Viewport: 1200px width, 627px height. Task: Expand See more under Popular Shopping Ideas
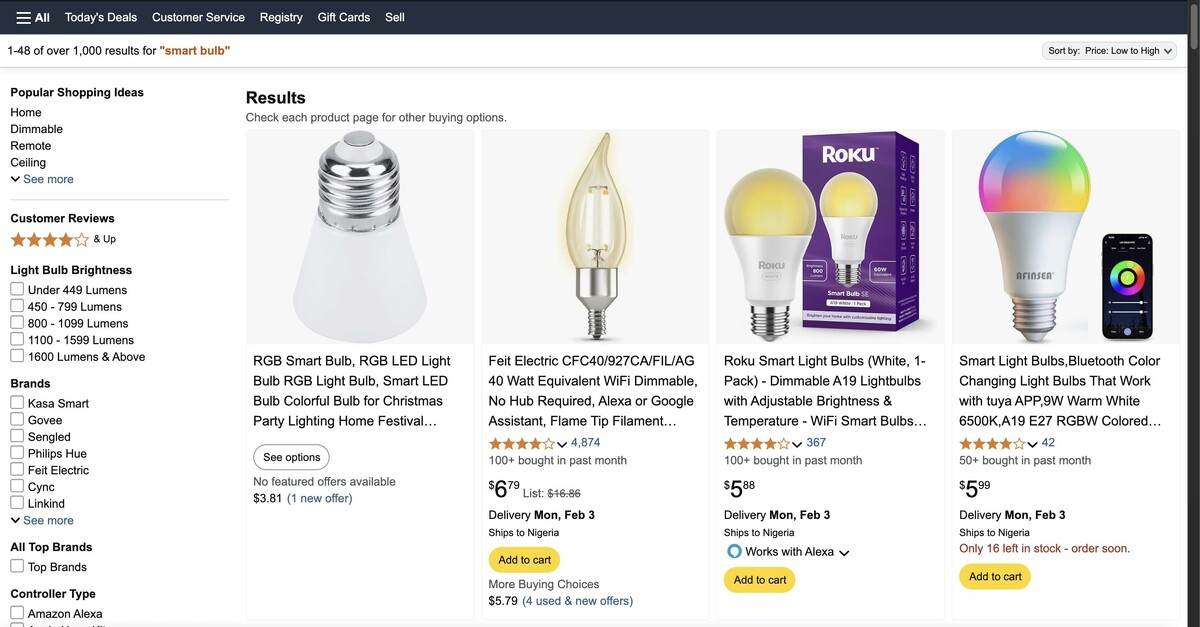(x=42, y=179)
